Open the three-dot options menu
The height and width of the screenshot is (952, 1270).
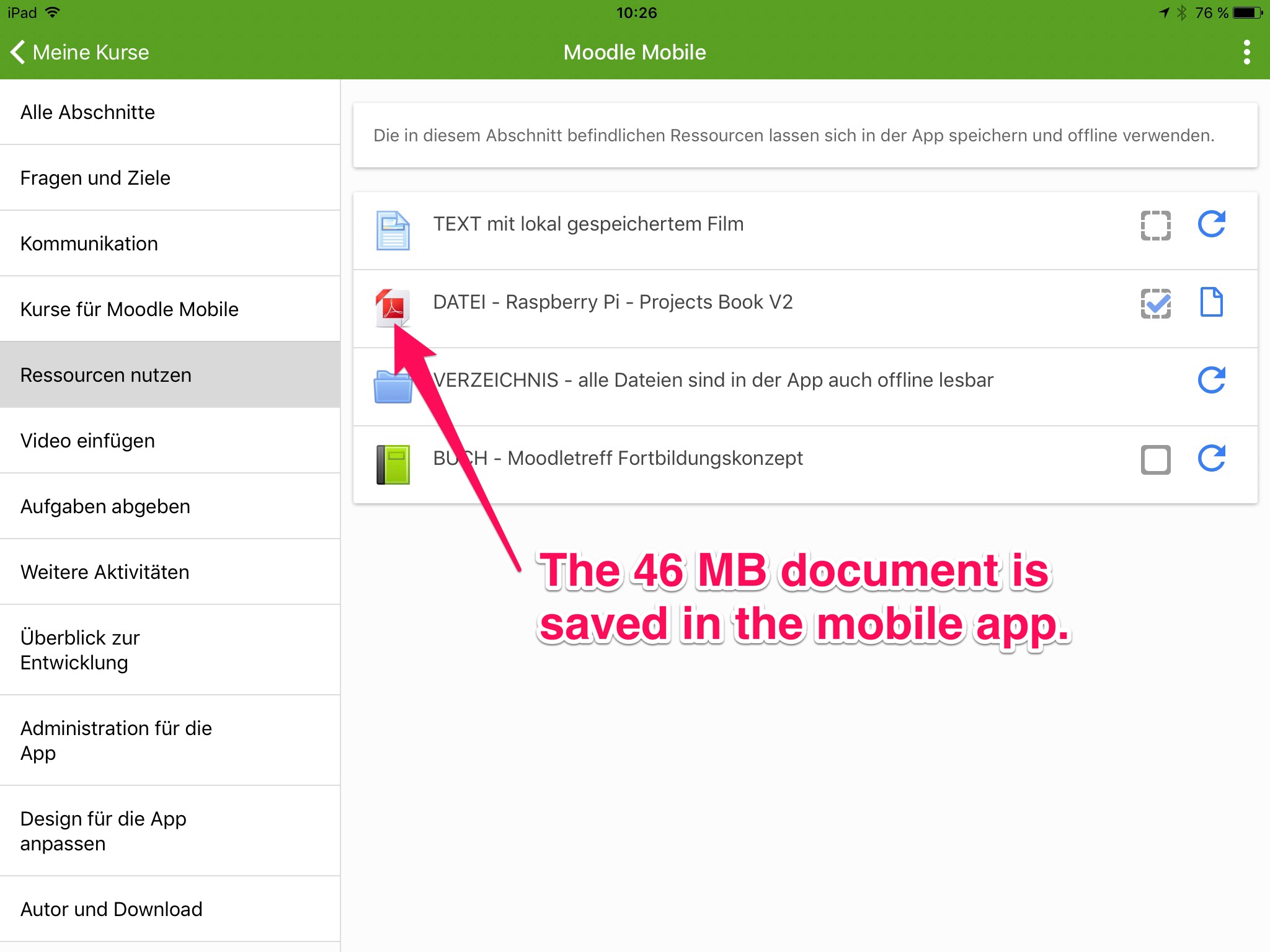point(1246,53)
